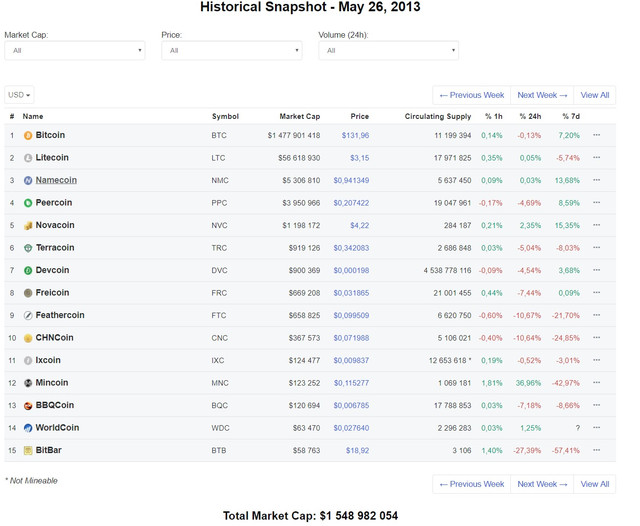Click the CHNCoin logo icon

28,338
